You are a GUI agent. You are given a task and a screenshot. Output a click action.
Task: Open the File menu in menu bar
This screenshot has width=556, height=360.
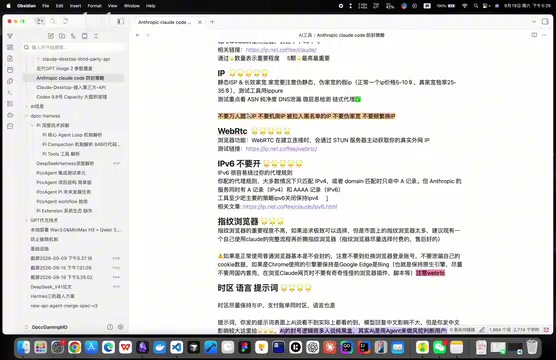(x=45, y=6)
